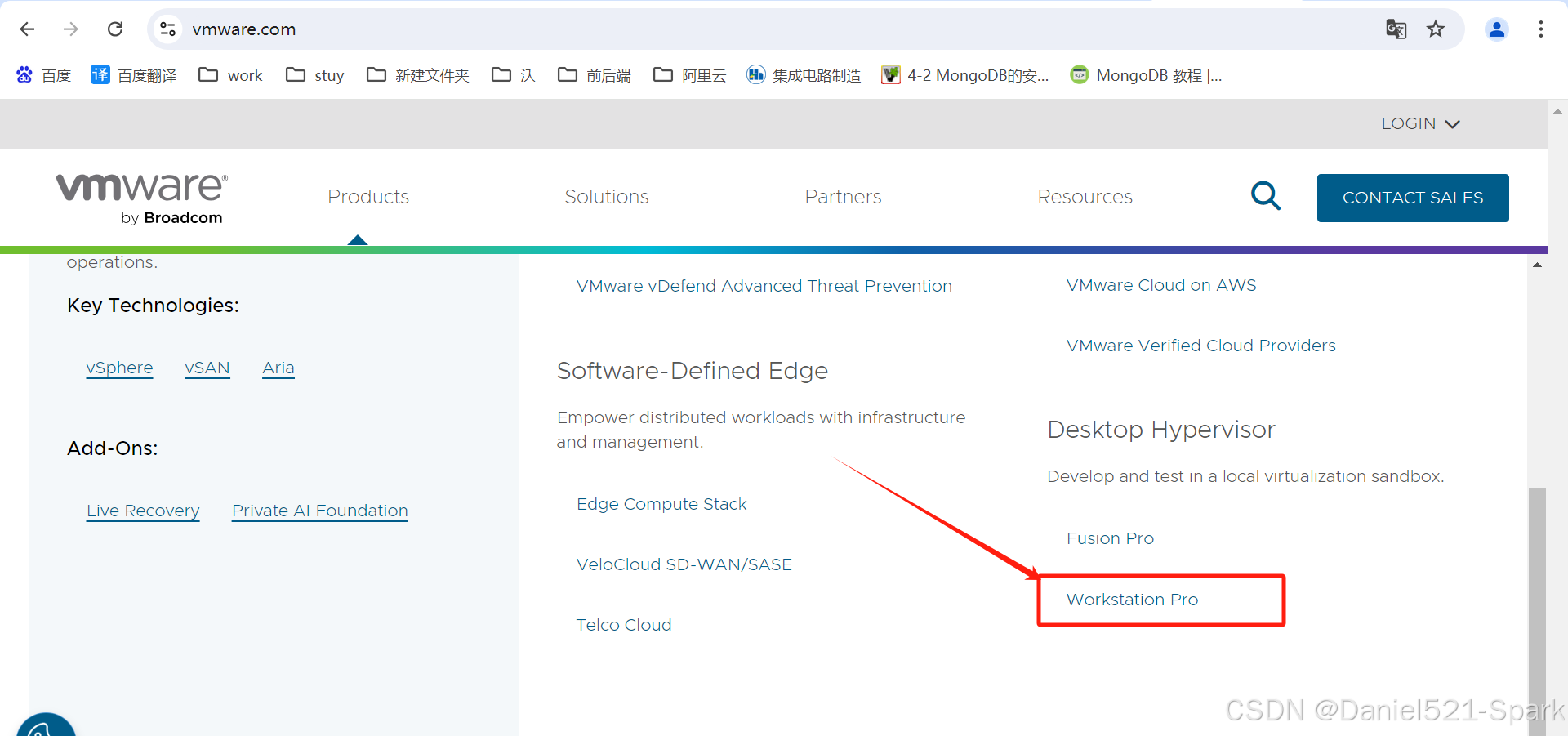Open the Resources menu
Image resolution: width=1568 pixels, height=736 pixels.
point(1085,197)
